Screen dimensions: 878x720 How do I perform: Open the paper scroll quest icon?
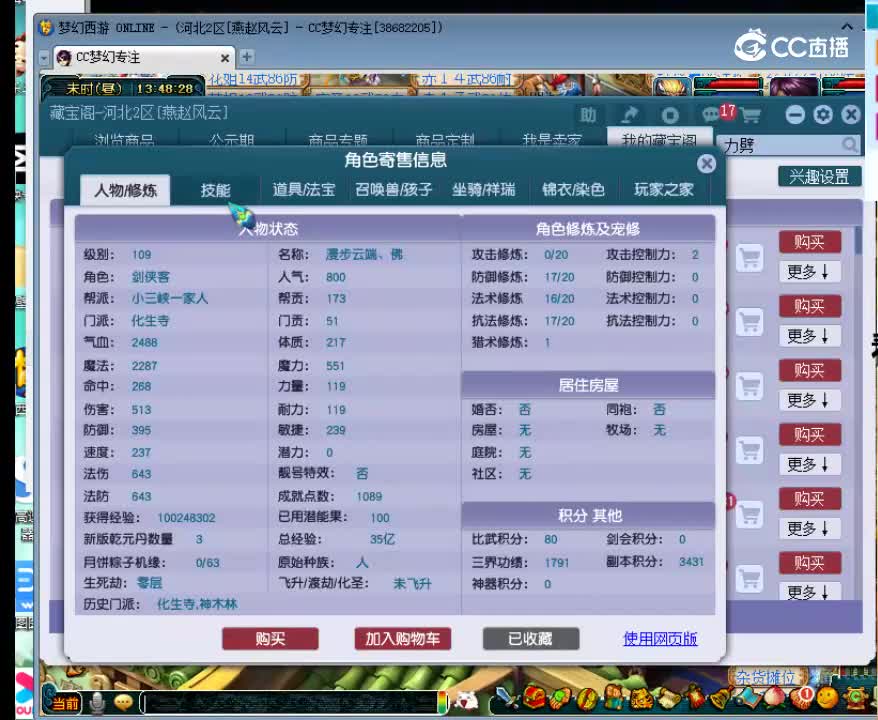tap(669, 698)
